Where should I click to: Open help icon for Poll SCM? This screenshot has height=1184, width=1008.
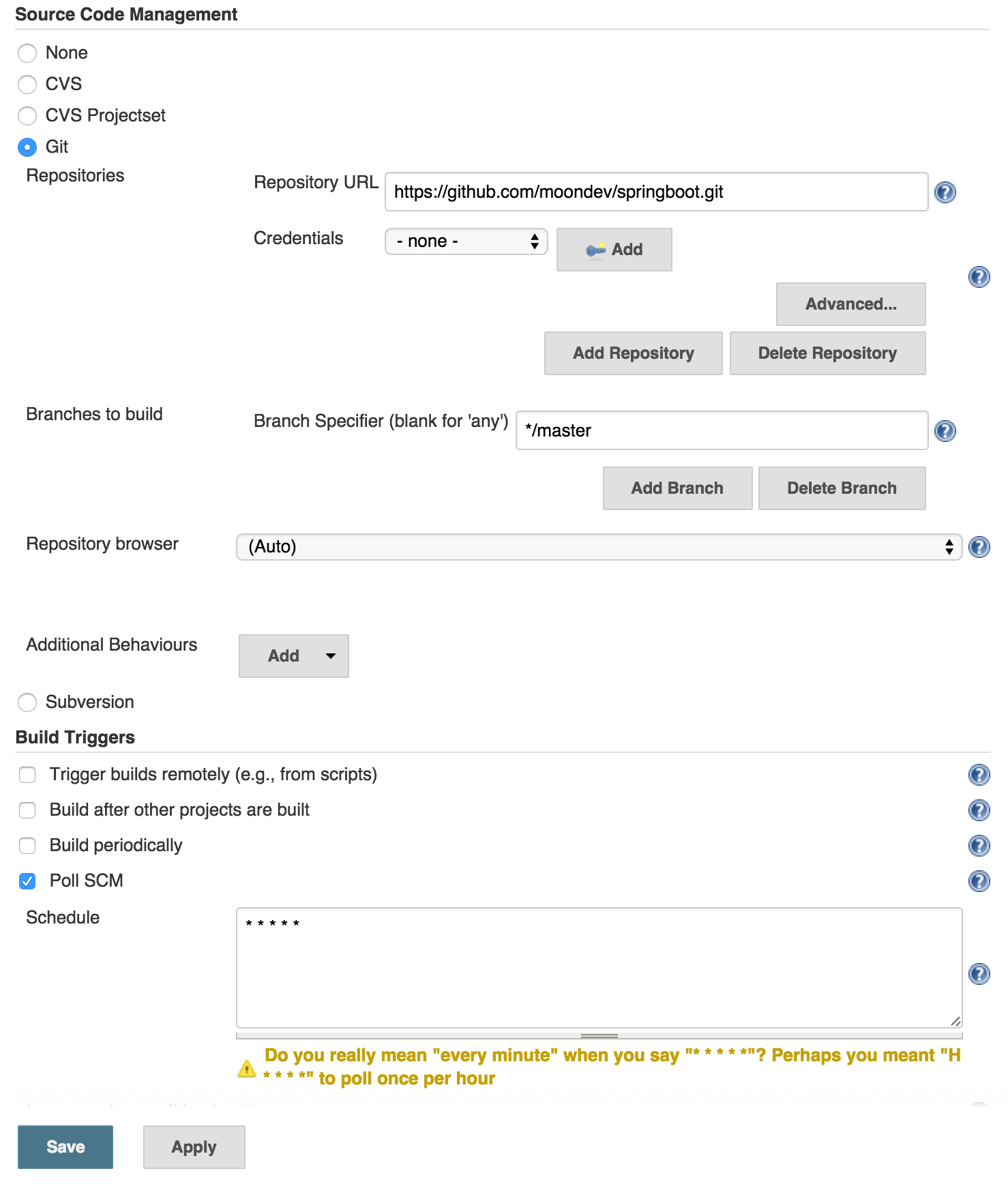[979, 881]
